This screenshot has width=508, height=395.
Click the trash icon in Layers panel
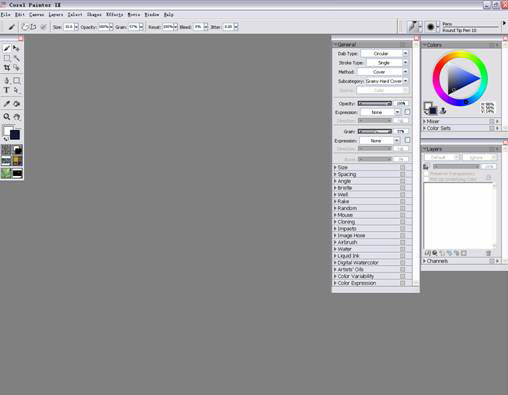tap(488, 253)
